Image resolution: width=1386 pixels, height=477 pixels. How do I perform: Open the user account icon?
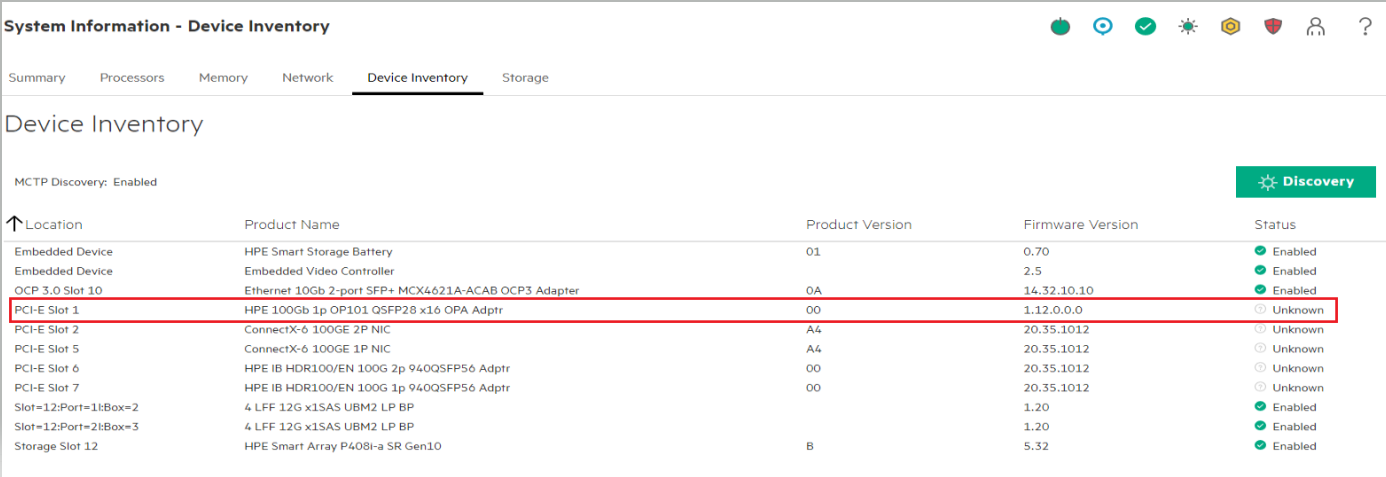point(1316,27)
